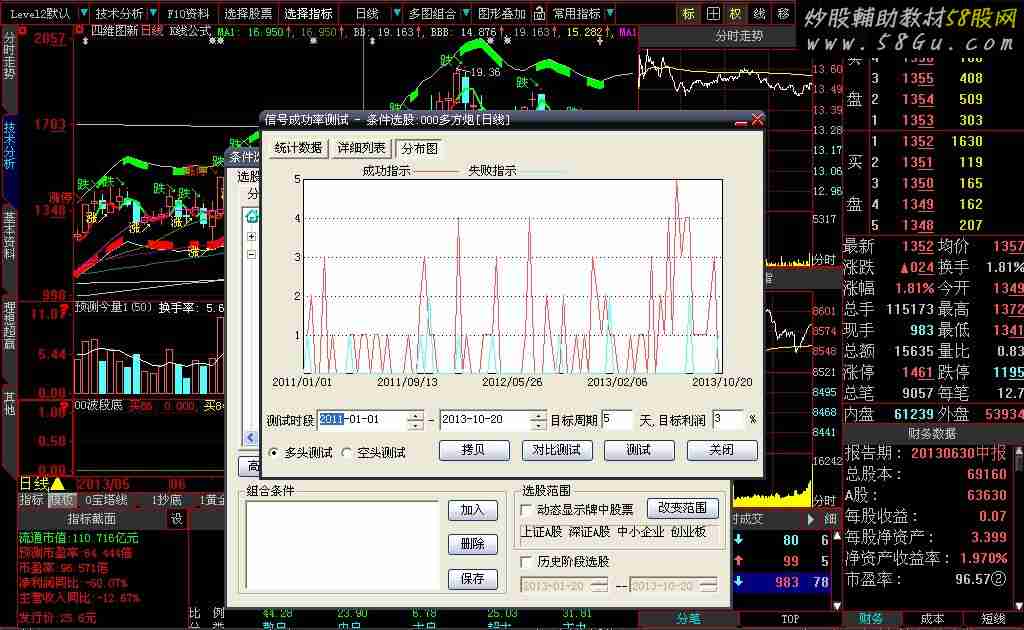
Task: Click the F10资料 menu item
Action: [188, 14]
